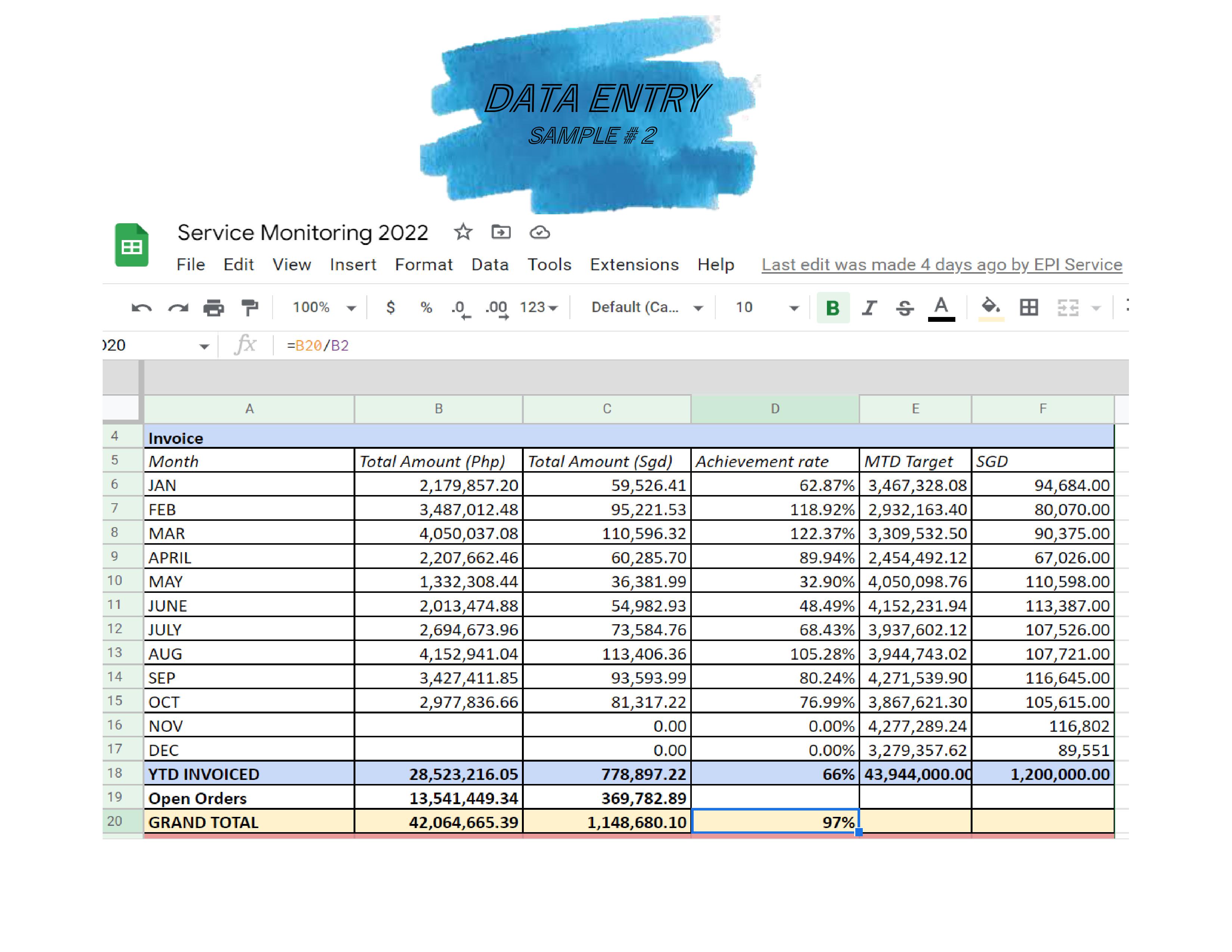The height and width of the screenshot is (952, 1232).
Task: Select the paint format roller icon
Action: click(249, 308)
